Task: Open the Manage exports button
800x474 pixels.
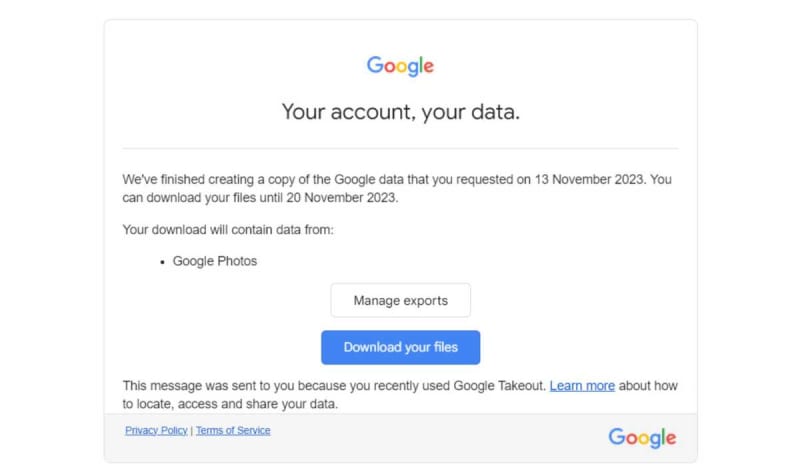Action: coord(401,301)
